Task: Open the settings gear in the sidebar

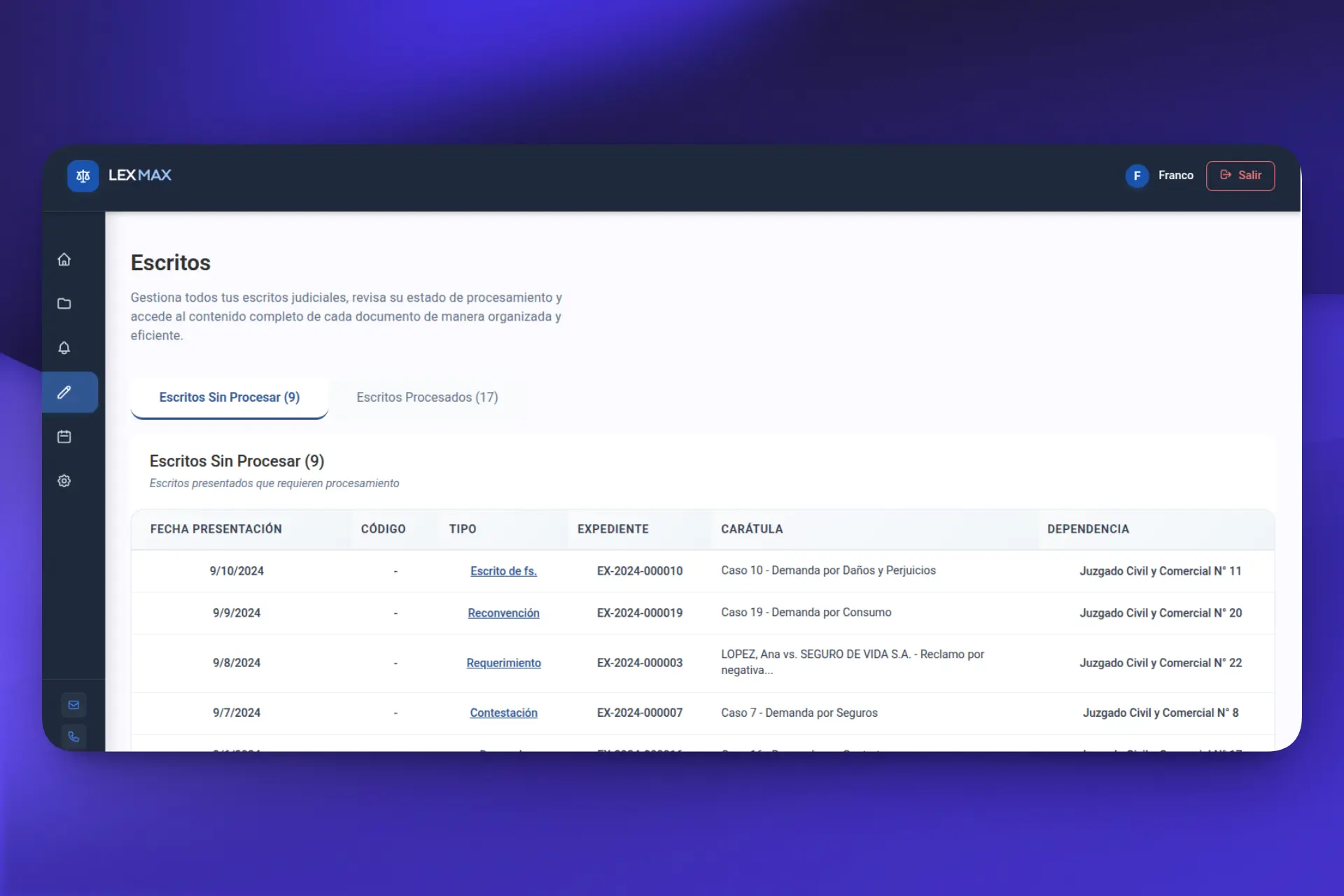Action: click(64, 481)
